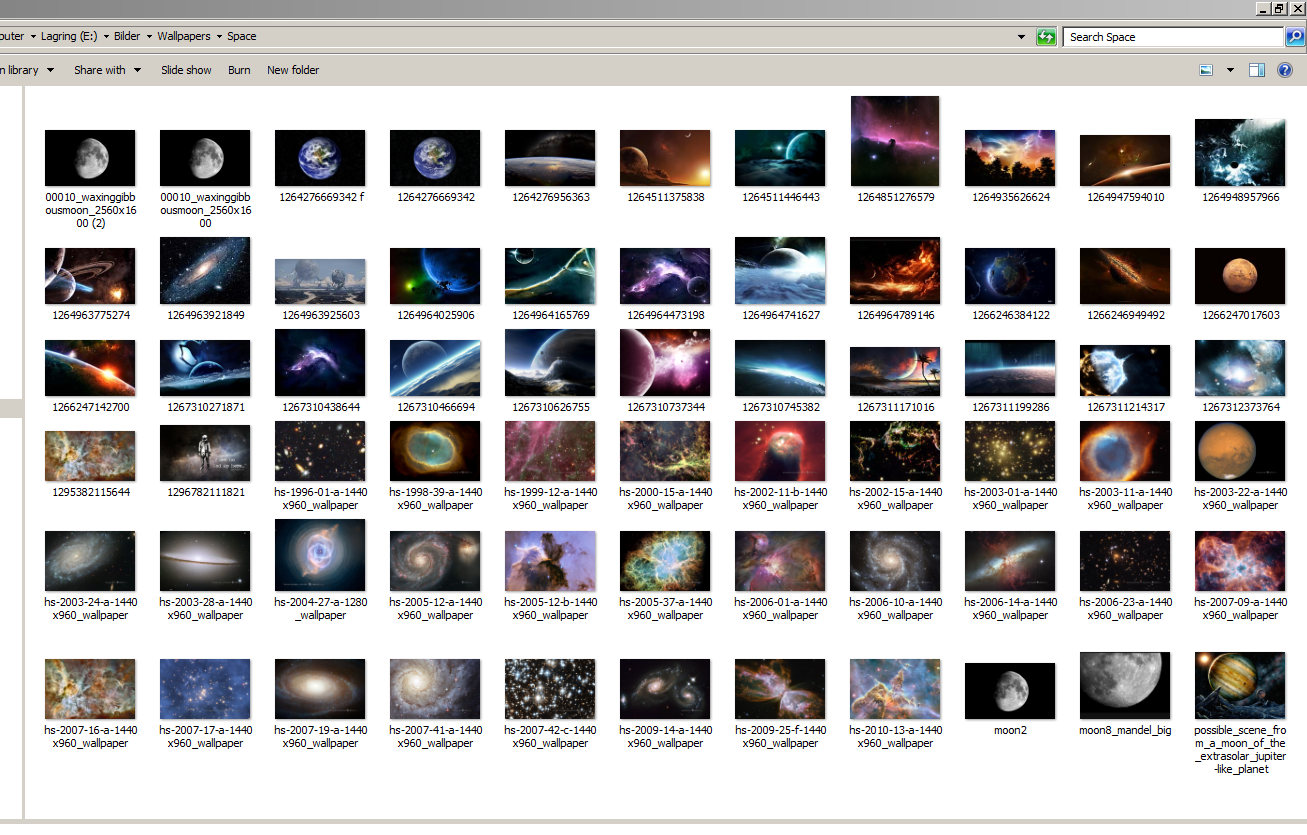Click the 1295382115644 file name
Screen dimensions: 1307x835
point(91,492)
